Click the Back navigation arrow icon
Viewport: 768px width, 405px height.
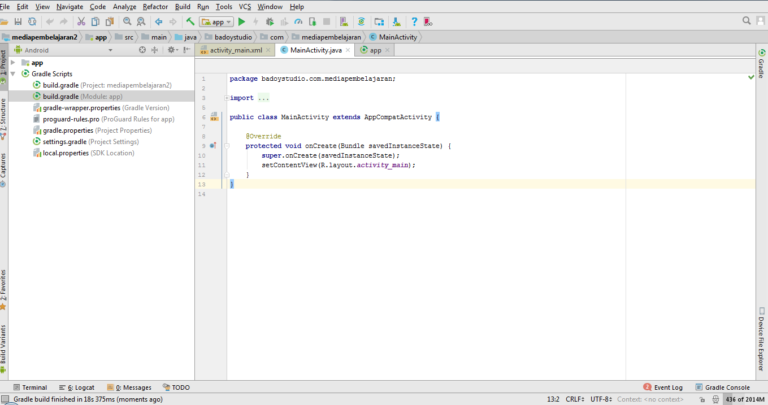158,21
